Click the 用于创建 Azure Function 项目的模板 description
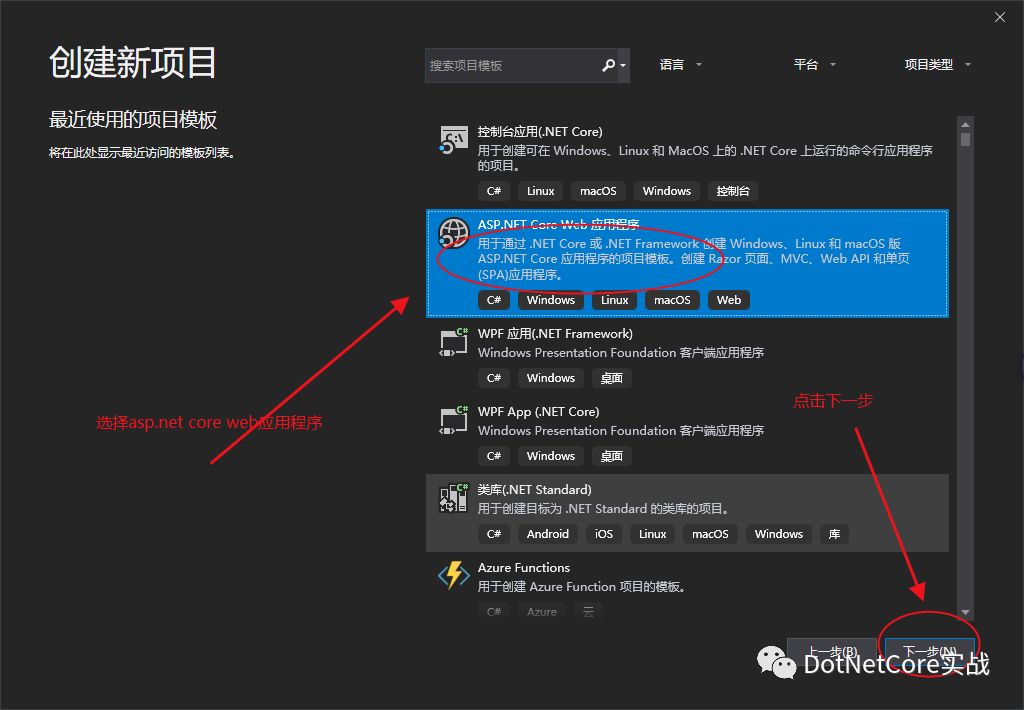This screenshot has height=710, width=1024. [582, 587]
